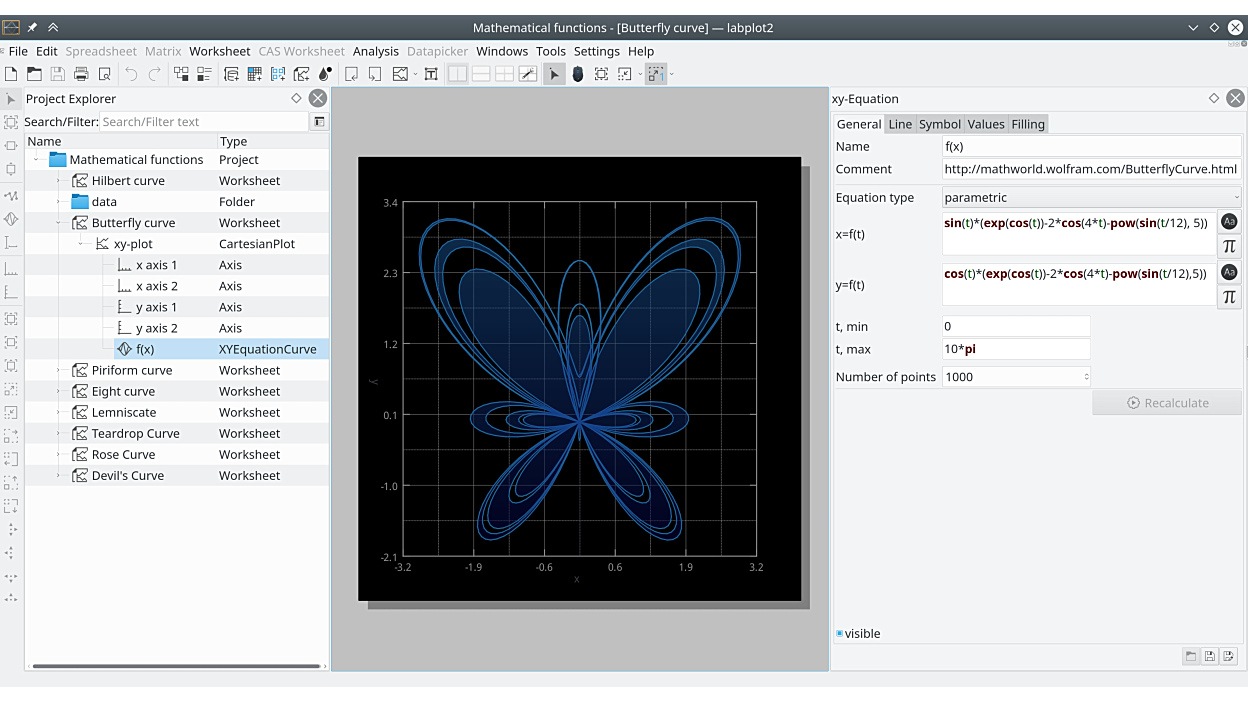Open functions list for y=f(t) equation
The image size is (1248, 702).
tap(1229, 272)
